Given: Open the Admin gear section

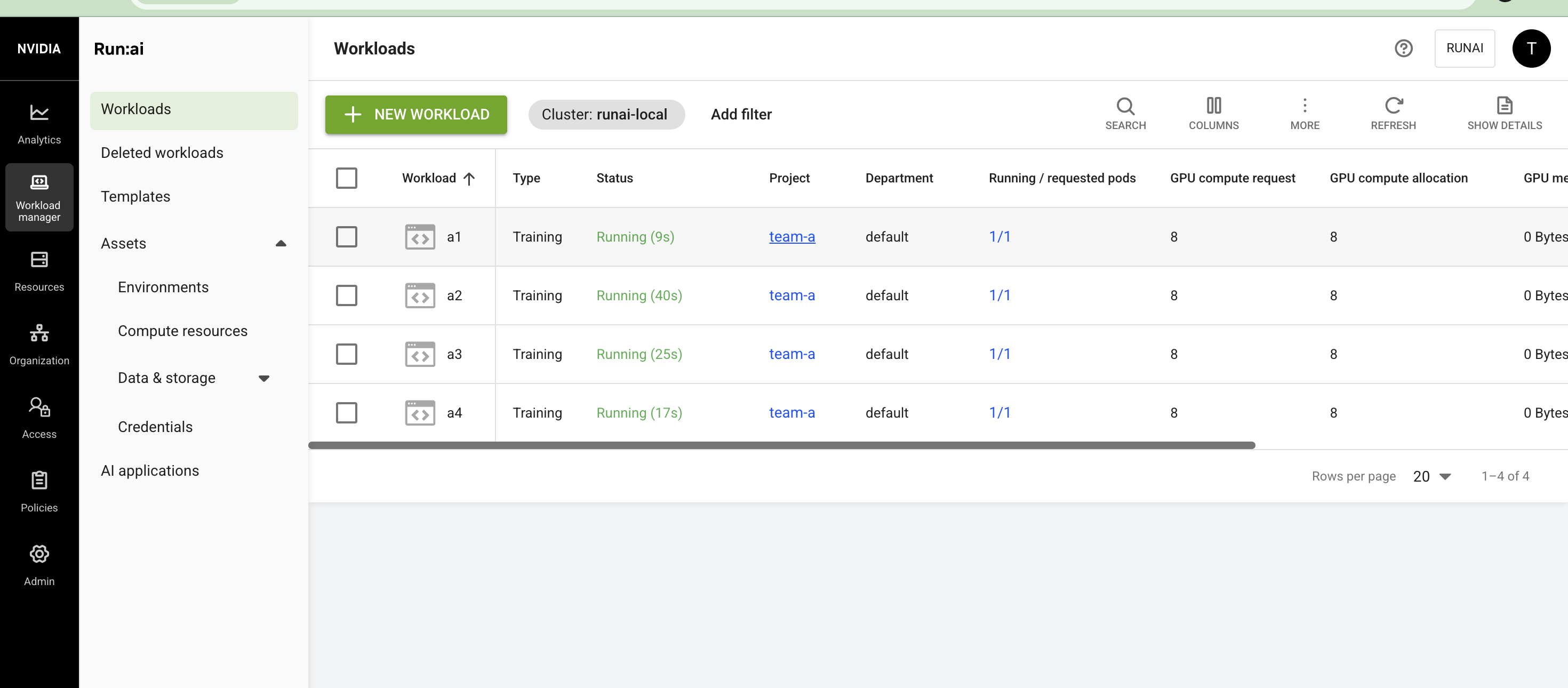Looking at the screenshot, I should (39, 566).
